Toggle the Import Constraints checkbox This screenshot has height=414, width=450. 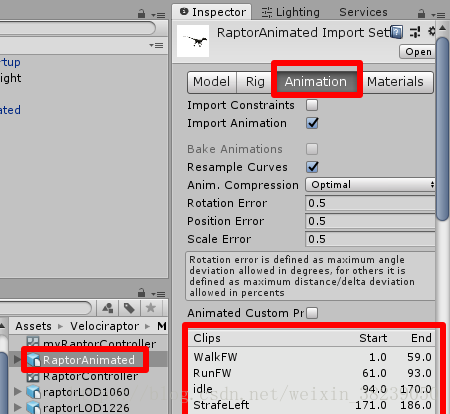coord(312,105)
